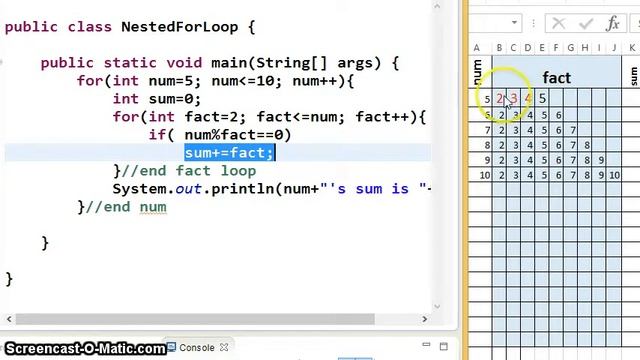640x360 pixels.
Task: Click the 8 in column H of num 8 row
Action: click(x=587, y=145)
